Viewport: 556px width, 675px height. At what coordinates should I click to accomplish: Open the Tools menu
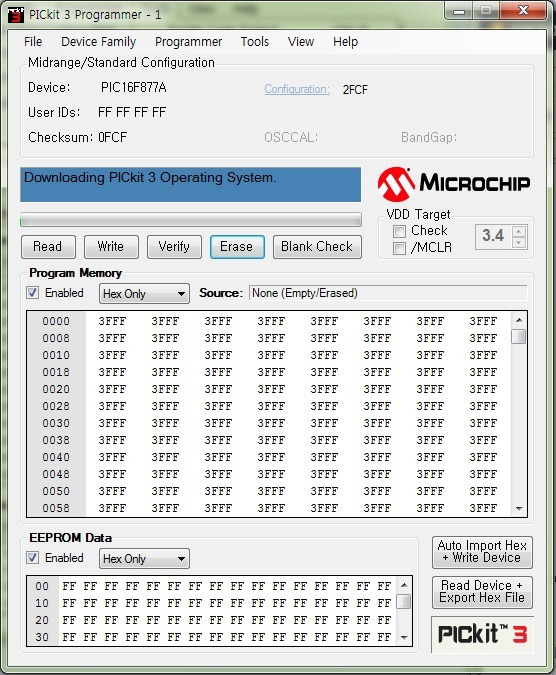[255, 42]
